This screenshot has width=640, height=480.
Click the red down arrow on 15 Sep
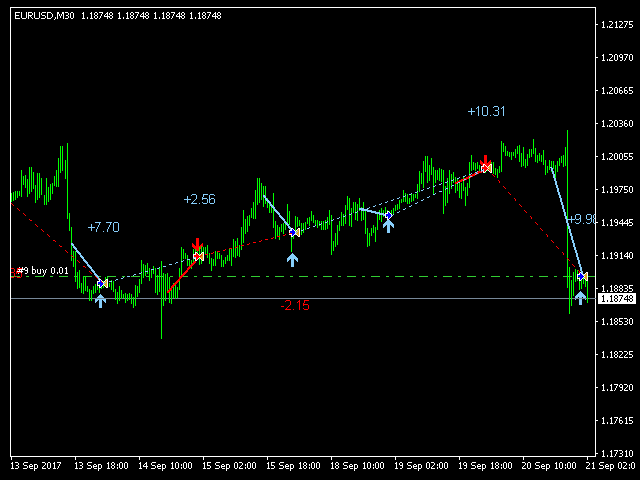click(198, 243)
